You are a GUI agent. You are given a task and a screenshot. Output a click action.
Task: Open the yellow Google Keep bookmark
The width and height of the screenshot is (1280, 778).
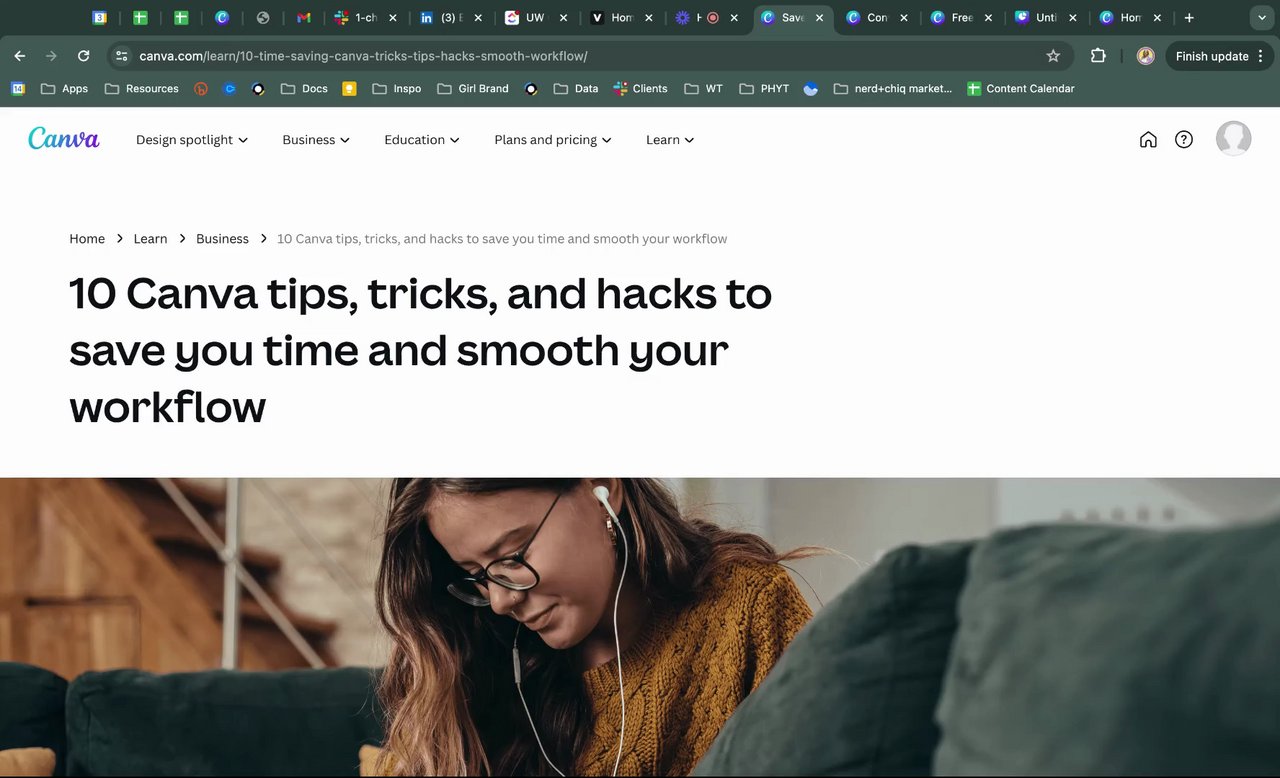point(349,88)
